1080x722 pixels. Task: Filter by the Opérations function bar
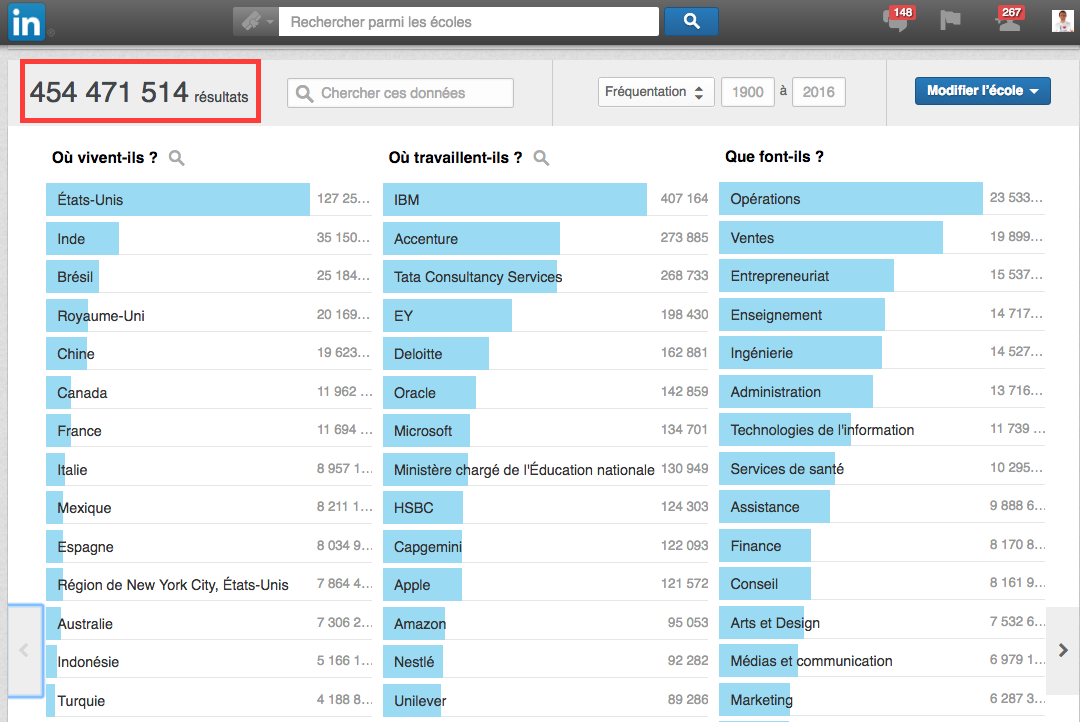click(850, 198)
